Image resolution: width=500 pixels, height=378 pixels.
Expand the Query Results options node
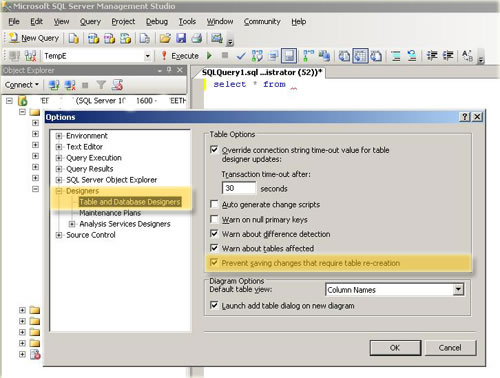click(59, 169)
